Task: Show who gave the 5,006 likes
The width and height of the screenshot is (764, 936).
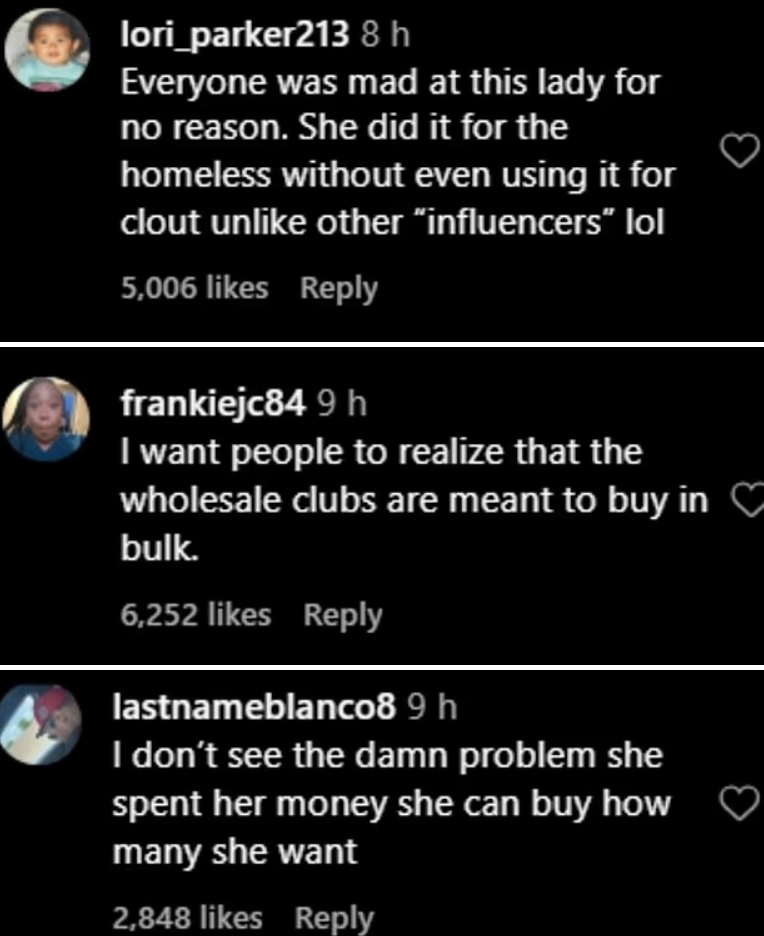Action: (x=194, y=289)
